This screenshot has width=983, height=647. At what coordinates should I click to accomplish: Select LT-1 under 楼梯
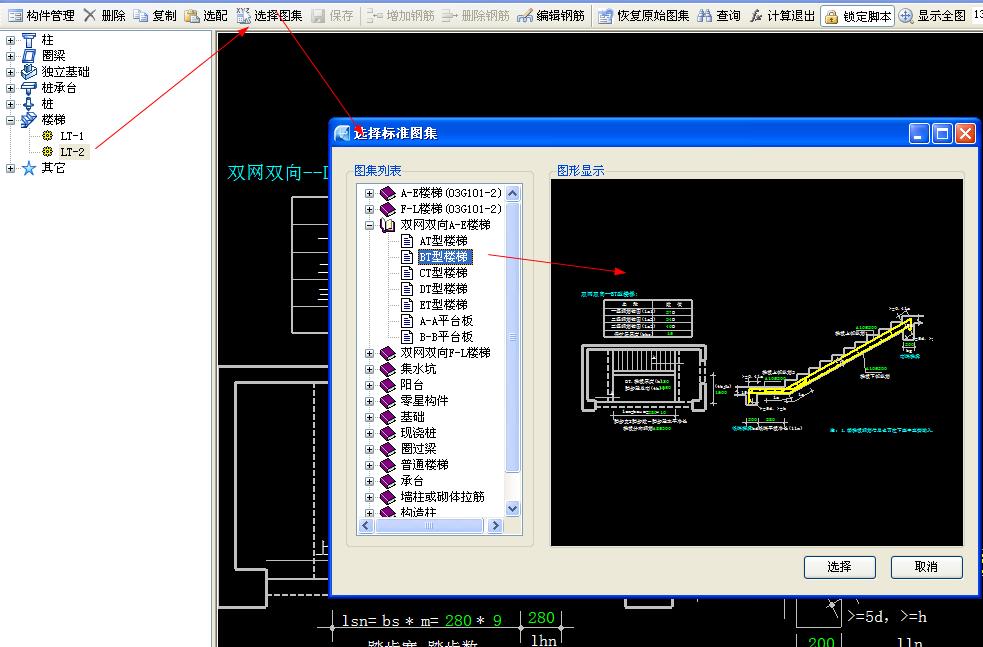[x=72, y=136]
